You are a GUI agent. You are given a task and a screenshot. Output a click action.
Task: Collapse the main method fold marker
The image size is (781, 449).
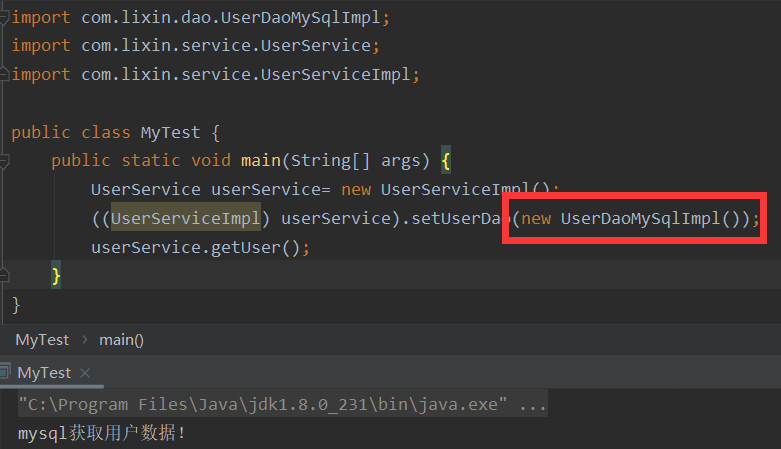point(4,161)
